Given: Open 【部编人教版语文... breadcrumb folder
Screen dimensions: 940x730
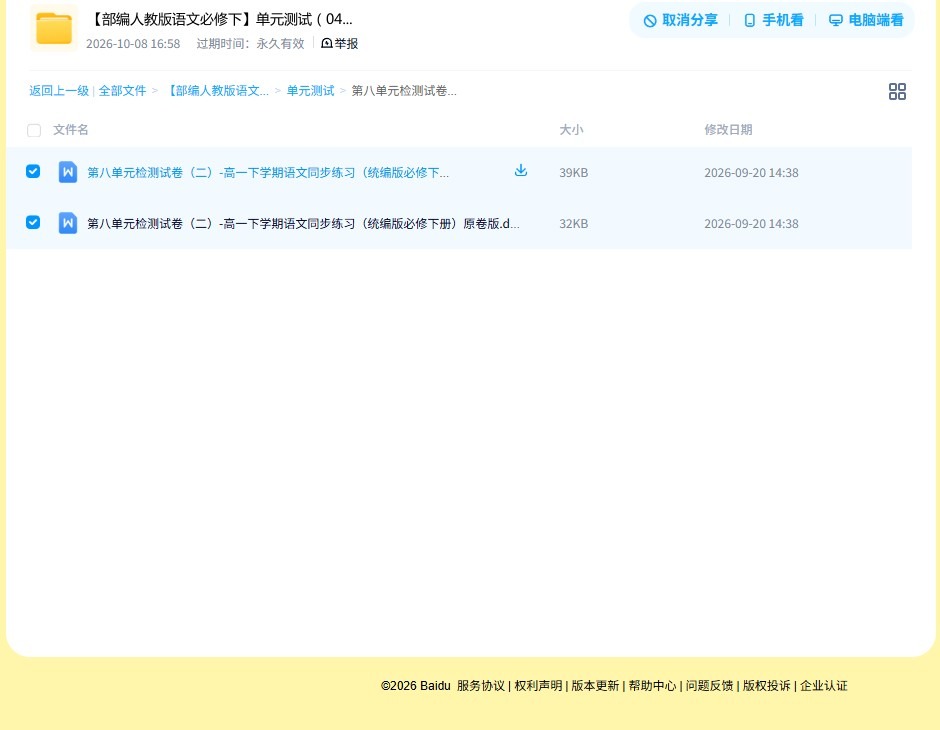Looking at the screenshot, I should (216, 91).
